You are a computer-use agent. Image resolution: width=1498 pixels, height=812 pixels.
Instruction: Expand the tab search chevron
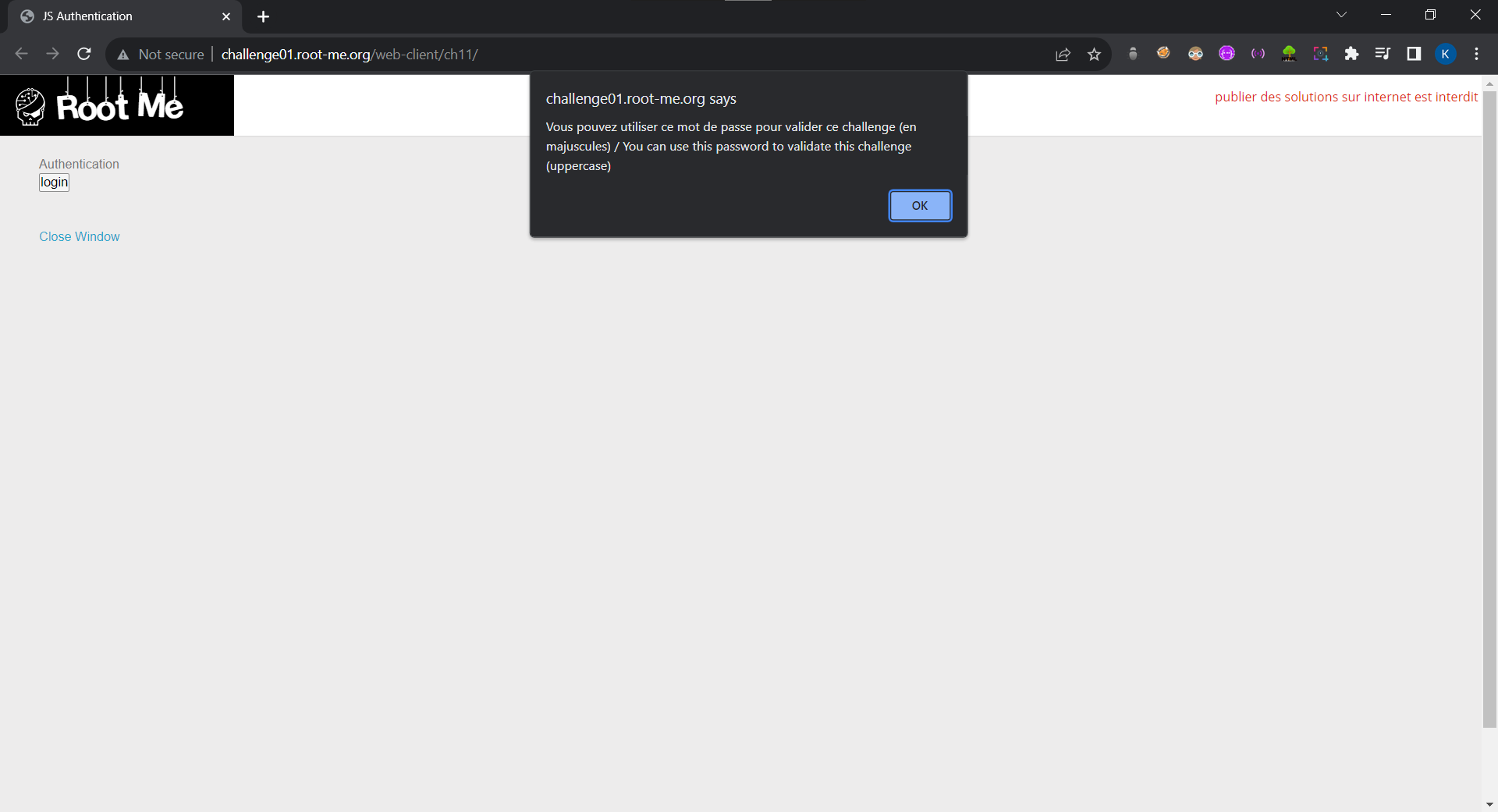click(x=1341, y=15)
